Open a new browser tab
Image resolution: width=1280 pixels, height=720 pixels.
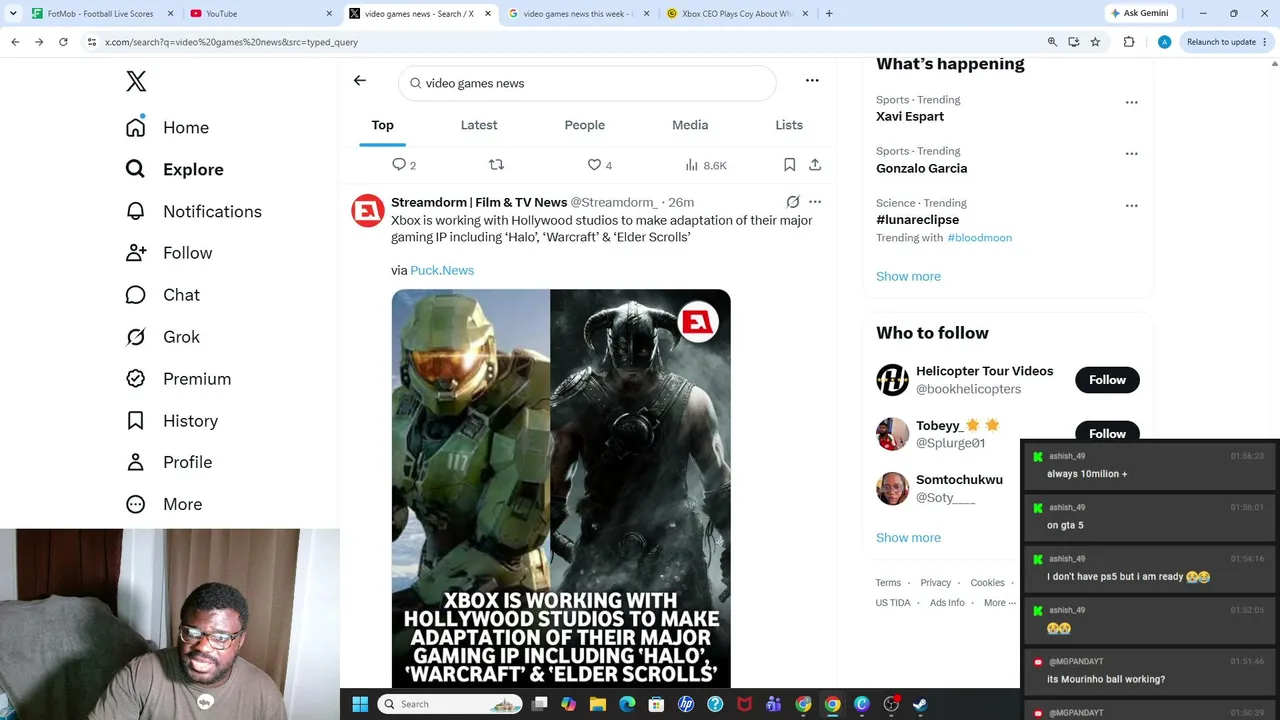(x=829, y=14)
